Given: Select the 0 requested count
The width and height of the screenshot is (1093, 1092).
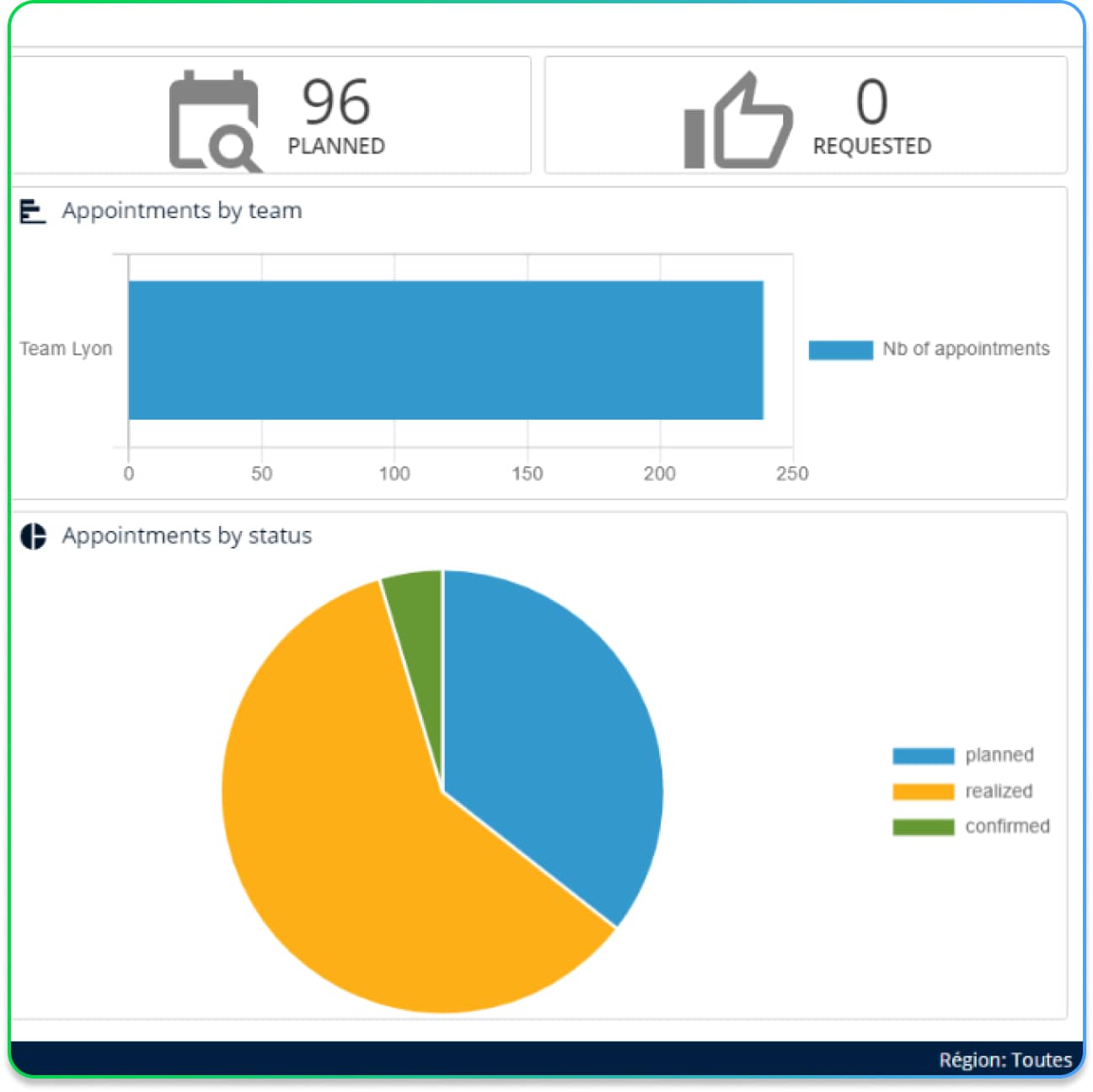Looking at the screenshot, I should [x=872, y=101].
